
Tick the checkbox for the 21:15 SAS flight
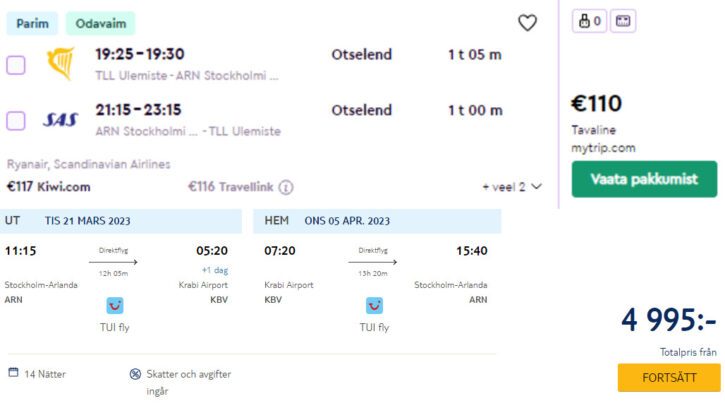tap(16, 121)
